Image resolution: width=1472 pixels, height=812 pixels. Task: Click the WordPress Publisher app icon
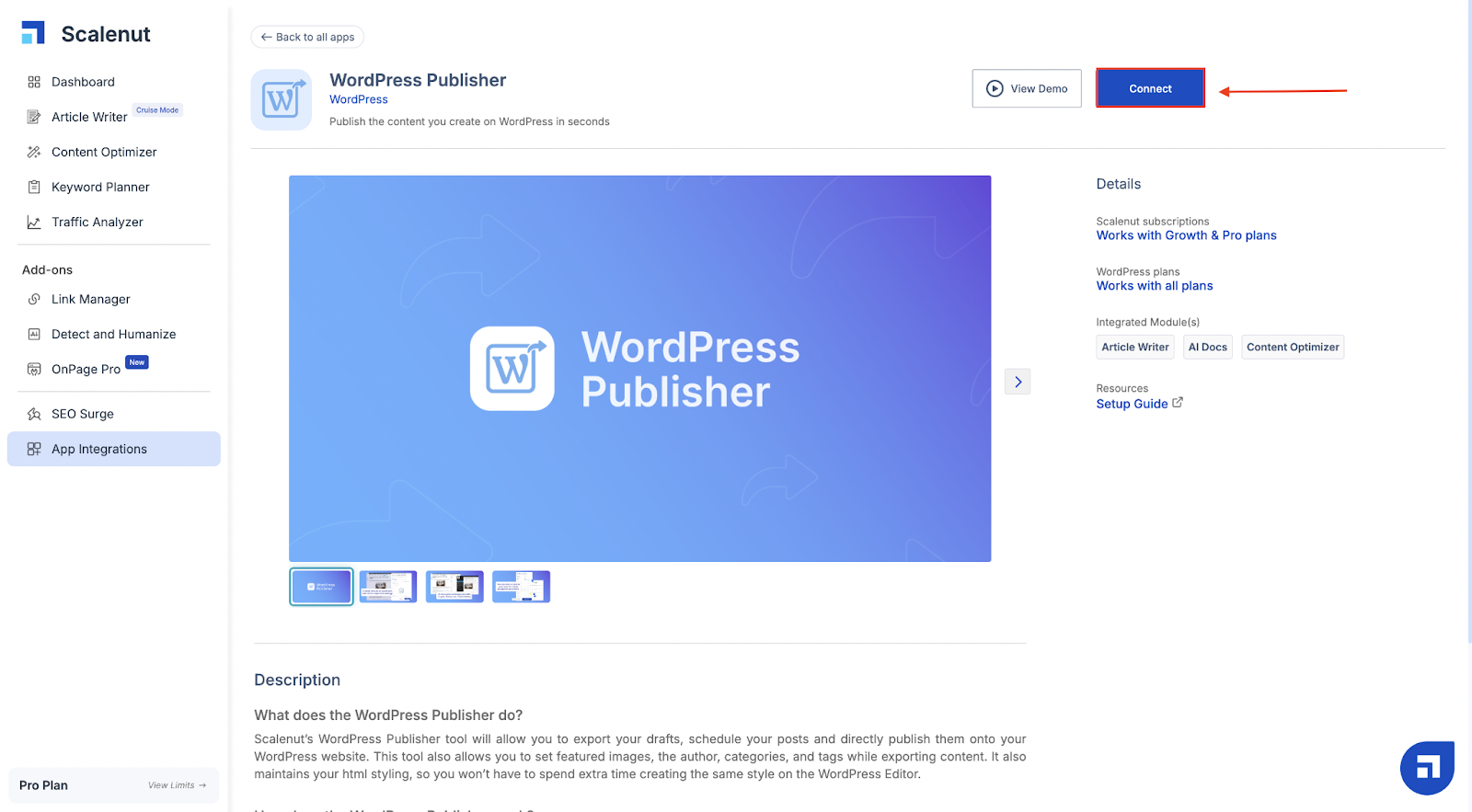point(282,99)
